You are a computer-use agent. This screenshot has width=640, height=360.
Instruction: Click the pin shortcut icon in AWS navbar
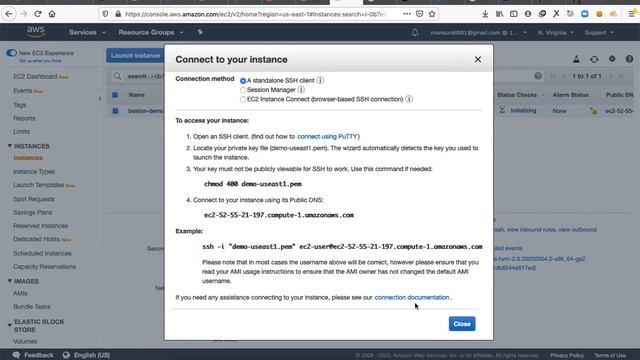point(200,32)
